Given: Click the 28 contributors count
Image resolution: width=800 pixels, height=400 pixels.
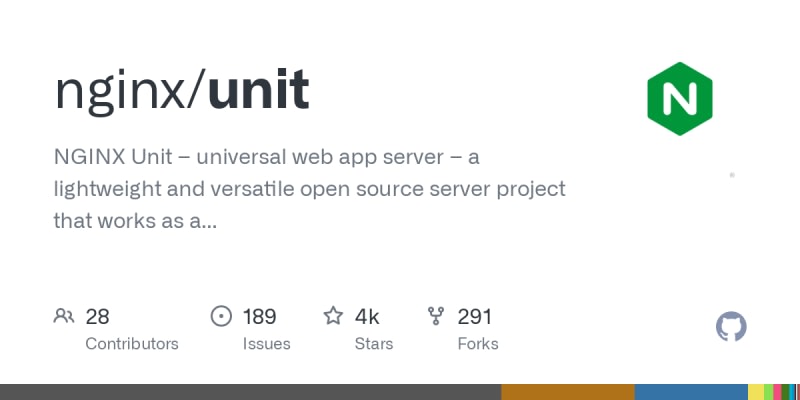Looking at the screenshot, I should tap(97, 317).
